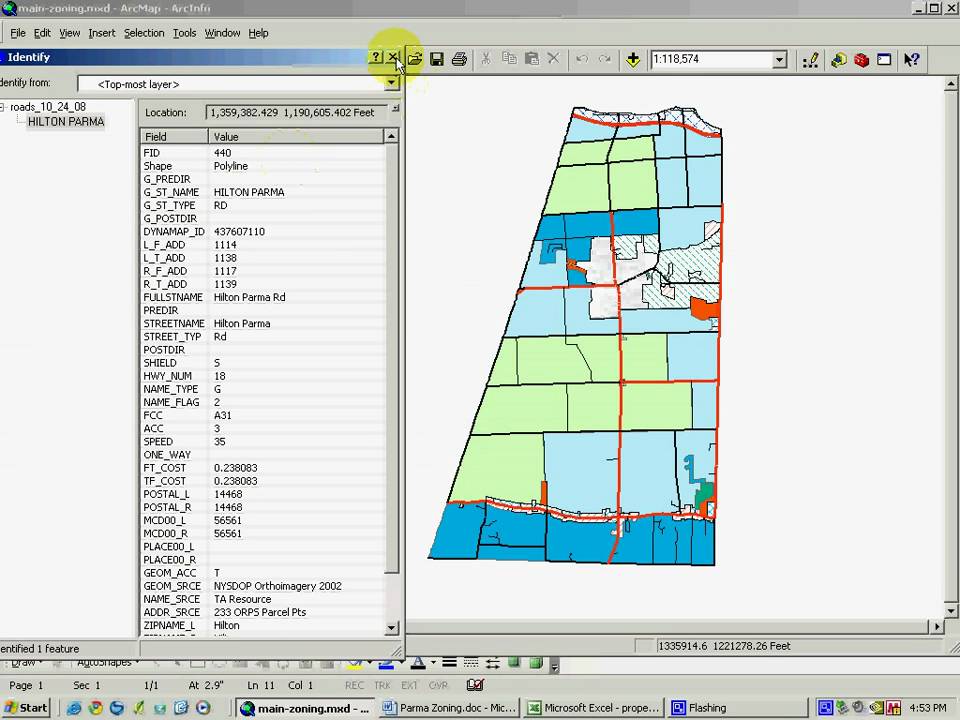Open the Identify from layer dropdown
The image size is (960, 720).
pos(392,84)
